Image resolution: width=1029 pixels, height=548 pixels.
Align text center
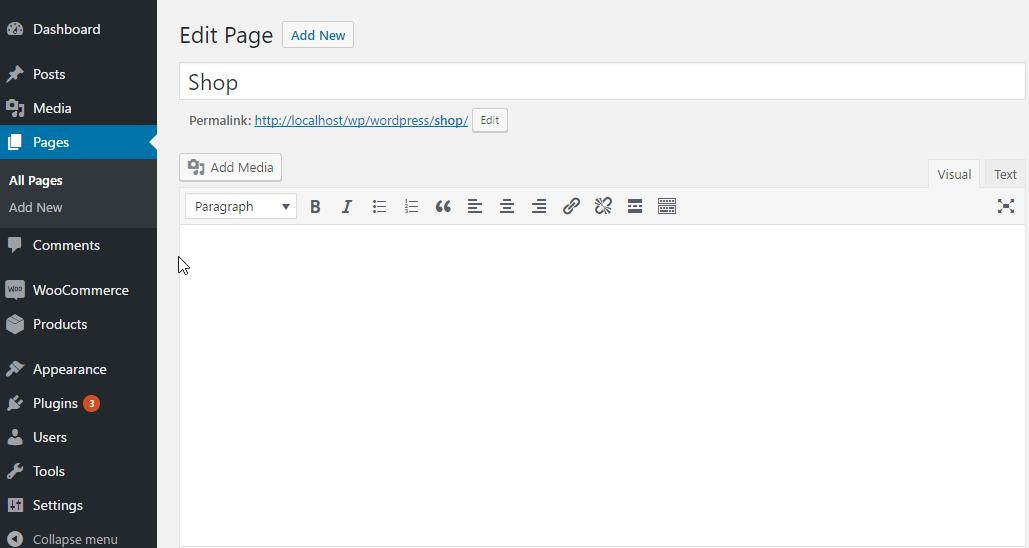507,207
